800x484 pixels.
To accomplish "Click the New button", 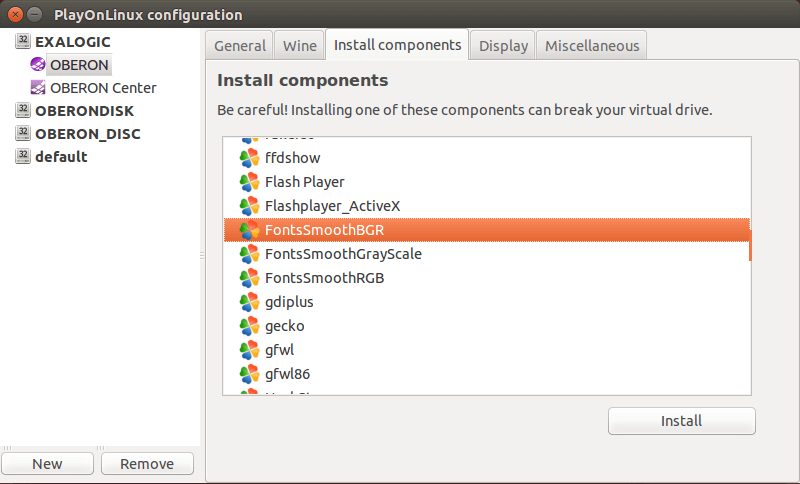I will pos(47,464).
